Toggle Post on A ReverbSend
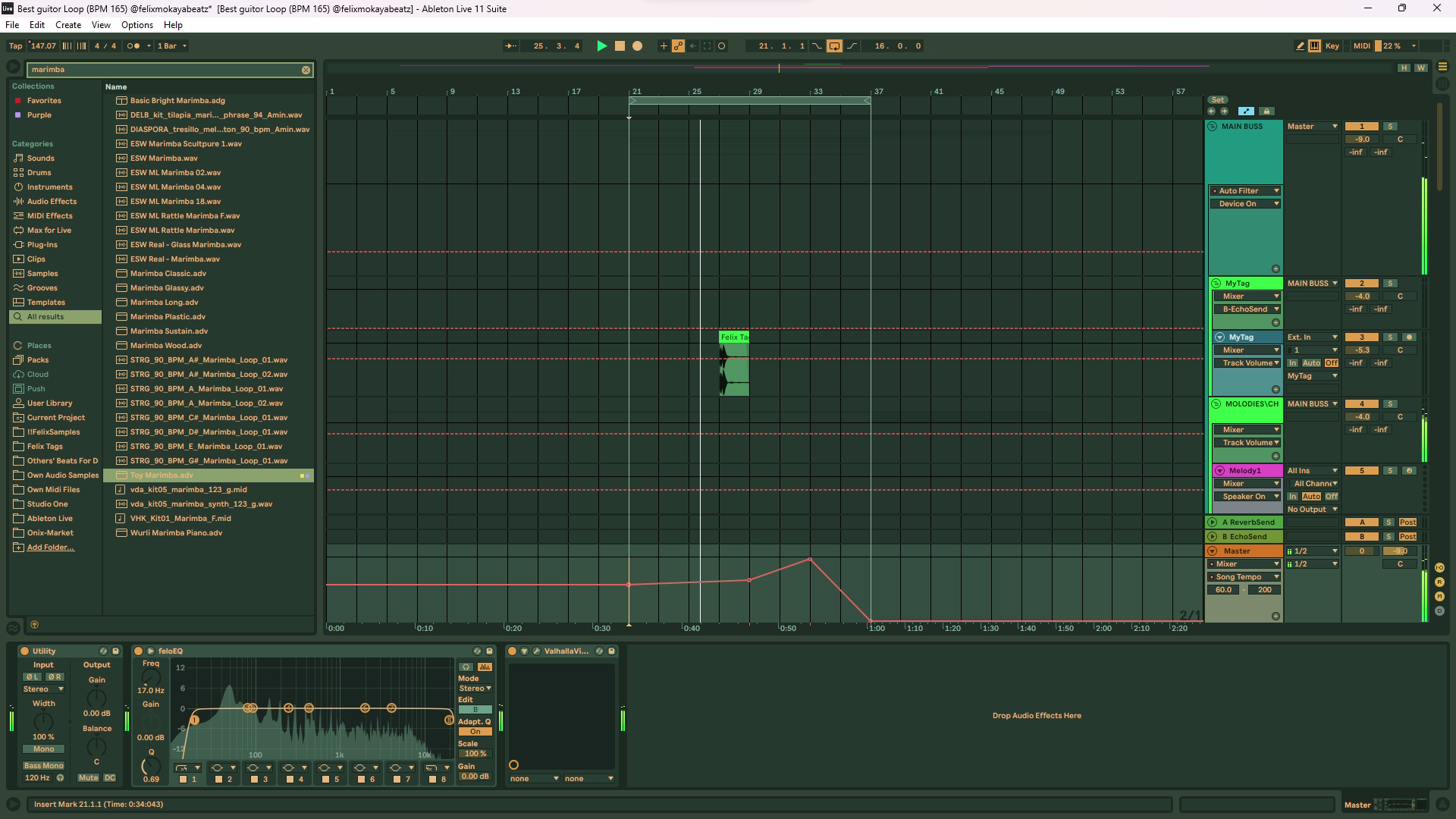The width and height of the screenshot is (1456, 819). point(1407,522)
